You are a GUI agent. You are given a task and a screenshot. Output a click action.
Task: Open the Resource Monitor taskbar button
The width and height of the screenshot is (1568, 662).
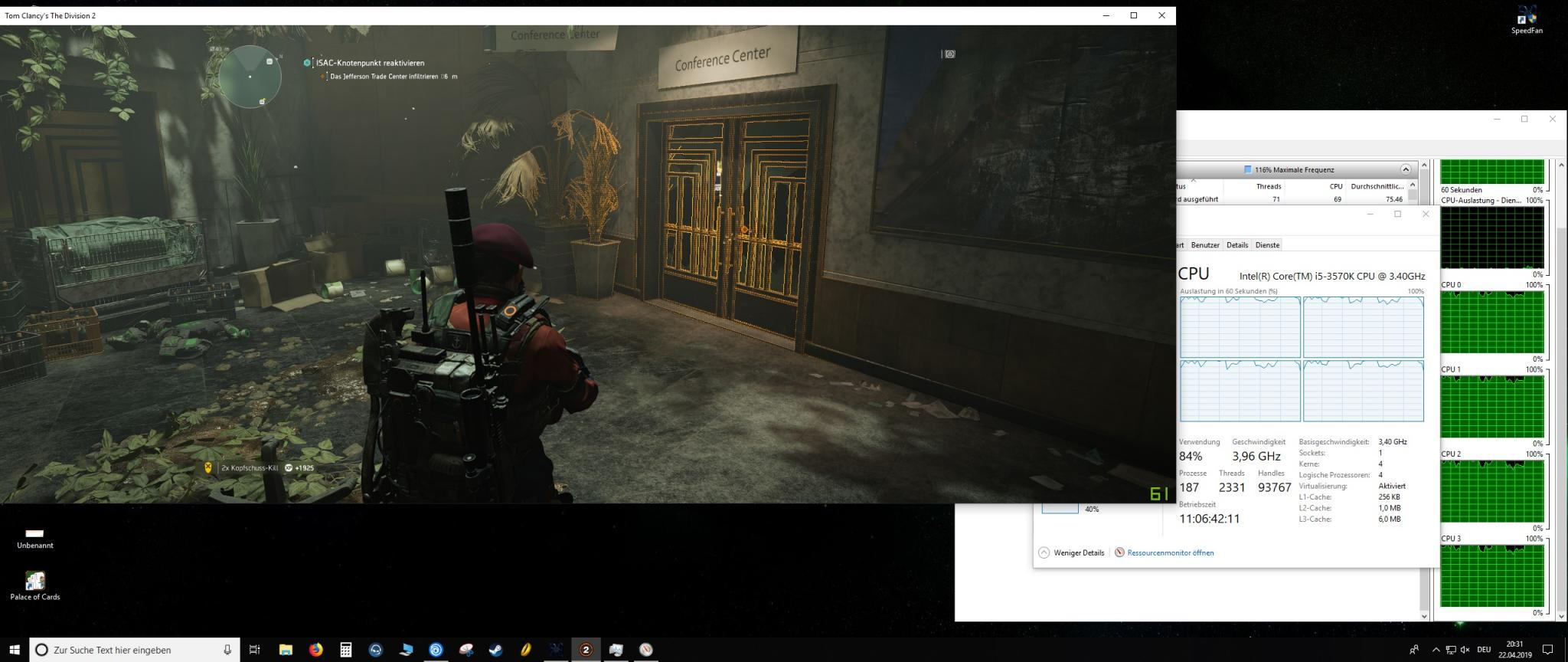[x=646, y=650]
